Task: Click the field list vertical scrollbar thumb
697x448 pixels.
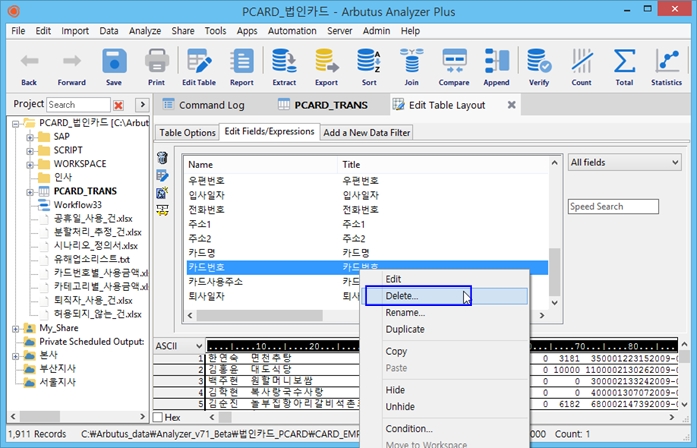Action: click(x=554, y=272)
